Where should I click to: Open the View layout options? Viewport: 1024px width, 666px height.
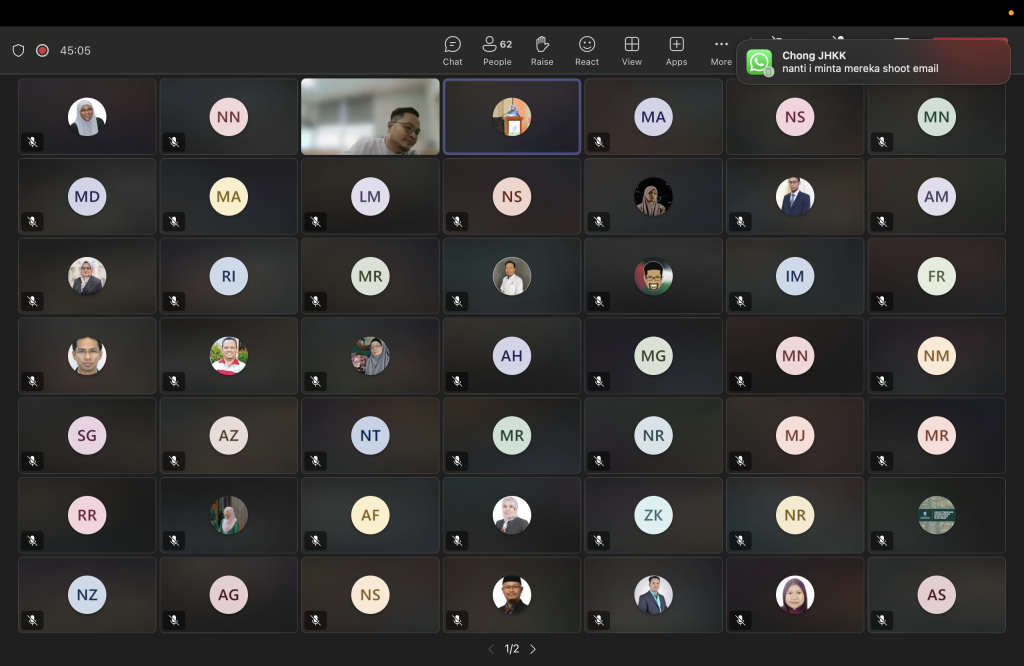[x=632, y=51]
